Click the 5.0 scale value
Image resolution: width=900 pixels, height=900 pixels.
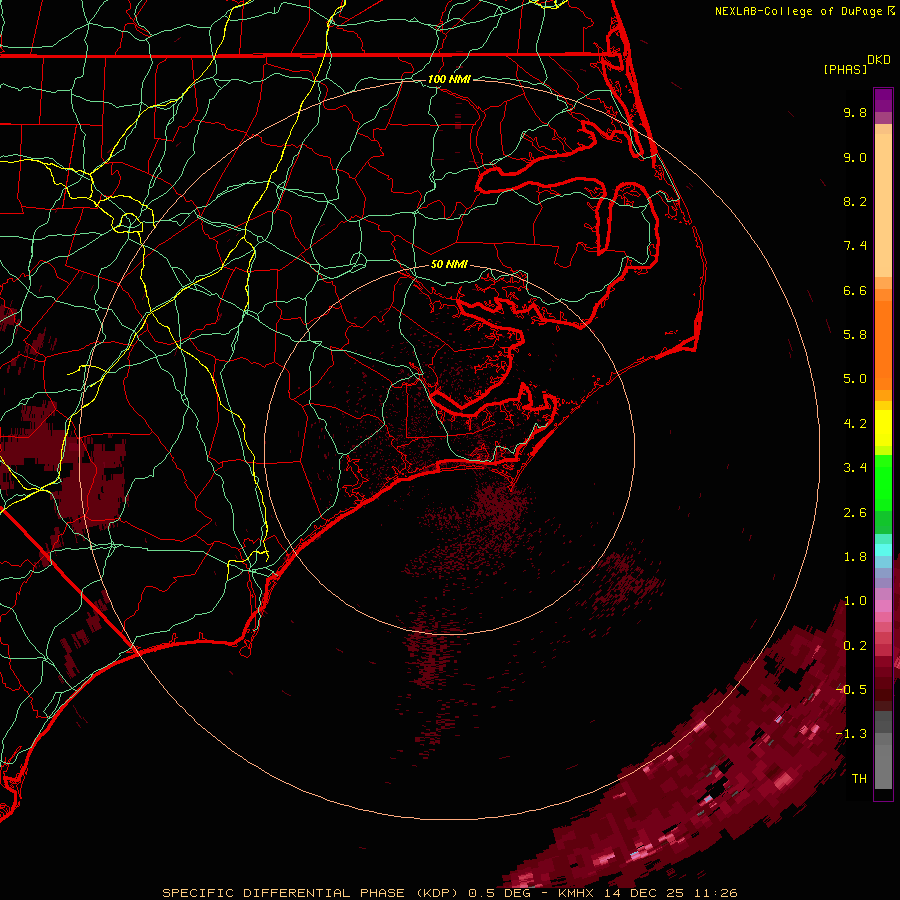click(x=855, y=379)
